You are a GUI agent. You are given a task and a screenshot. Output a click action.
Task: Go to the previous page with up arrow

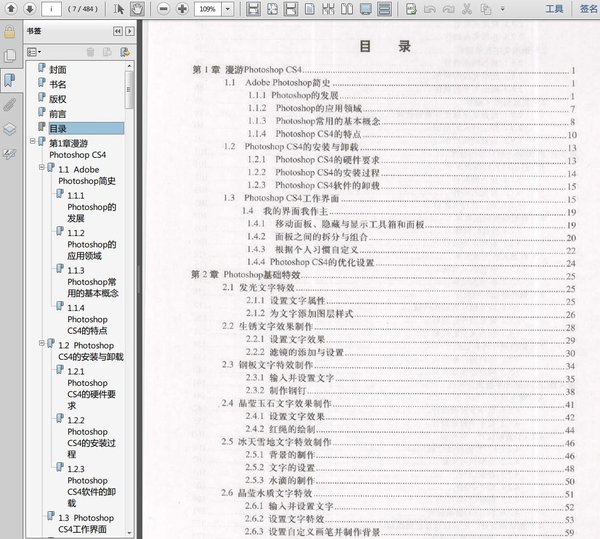[x=11, y=8]
